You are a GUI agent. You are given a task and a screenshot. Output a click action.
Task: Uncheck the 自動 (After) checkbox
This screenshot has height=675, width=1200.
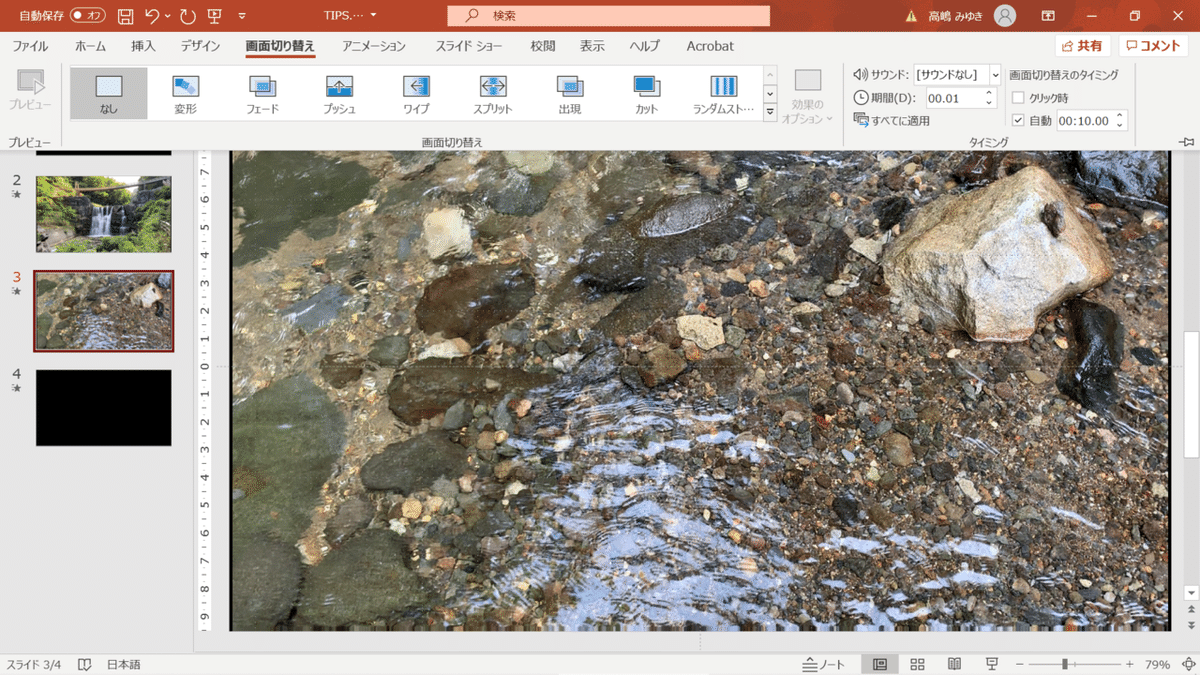[x=1018, y=120]
